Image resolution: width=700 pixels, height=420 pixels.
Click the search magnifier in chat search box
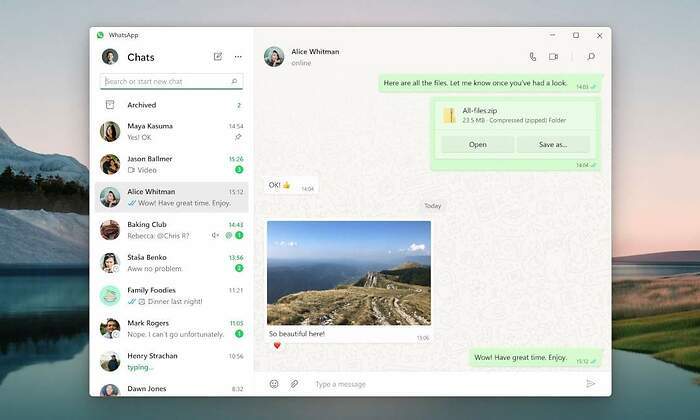coord(234,81)
